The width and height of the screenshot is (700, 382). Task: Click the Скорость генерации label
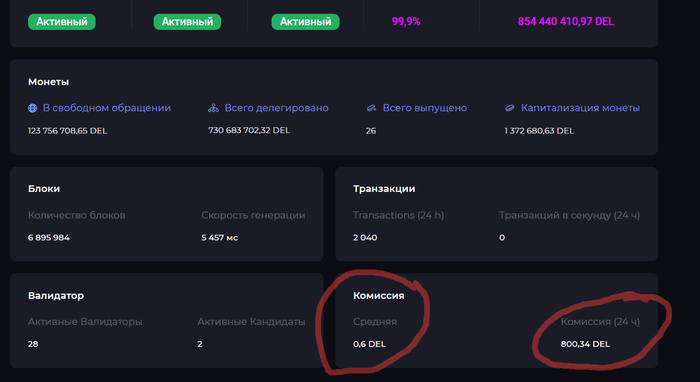[253, 215]
